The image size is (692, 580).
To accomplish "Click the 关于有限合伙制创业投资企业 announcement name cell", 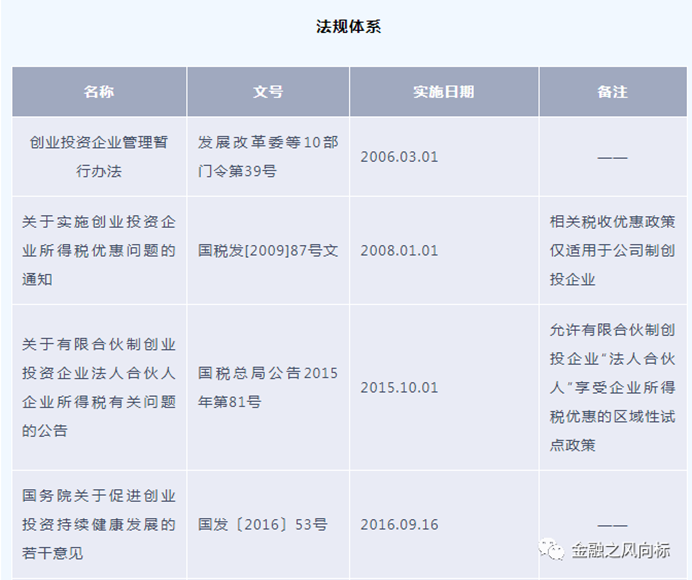I will tap(99, 387).
